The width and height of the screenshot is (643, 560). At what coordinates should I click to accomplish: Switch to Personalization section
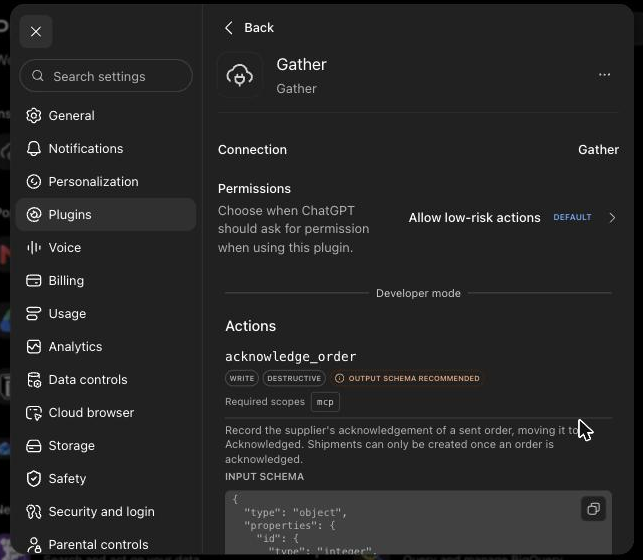click(x=106, y=182)
